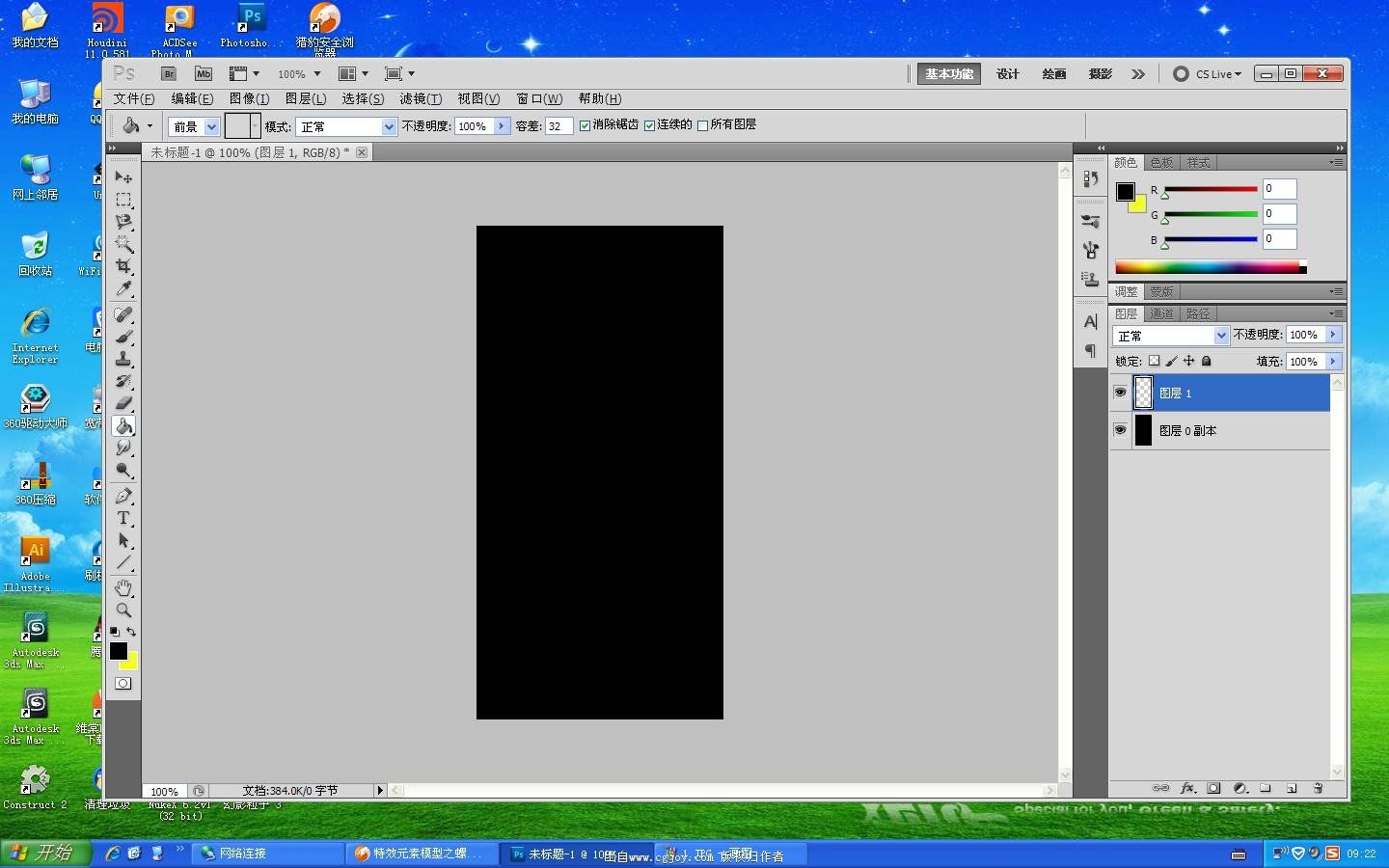Switch to the 通道 tab

(x=1161, y=313)
